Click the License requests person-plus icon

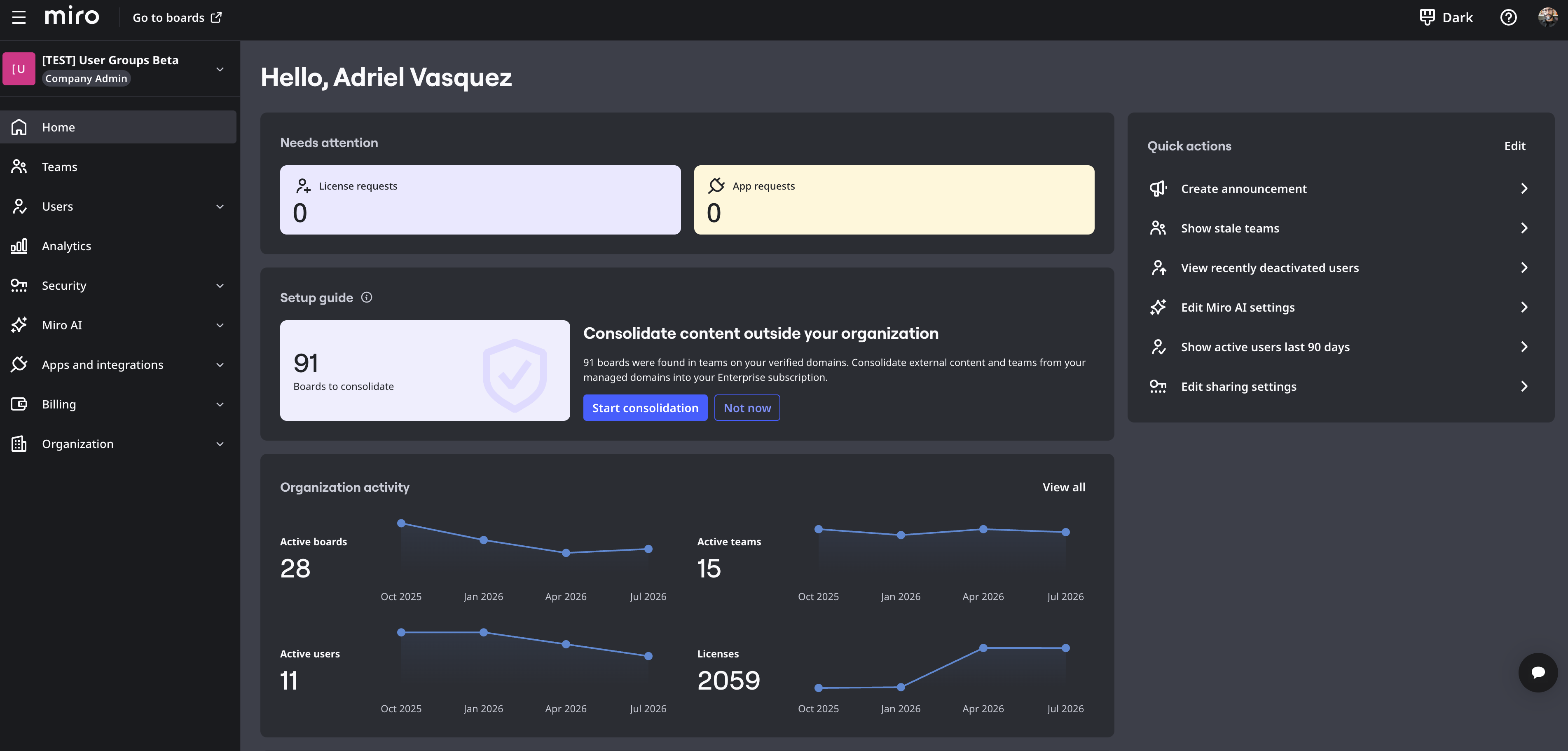[303, 186]
